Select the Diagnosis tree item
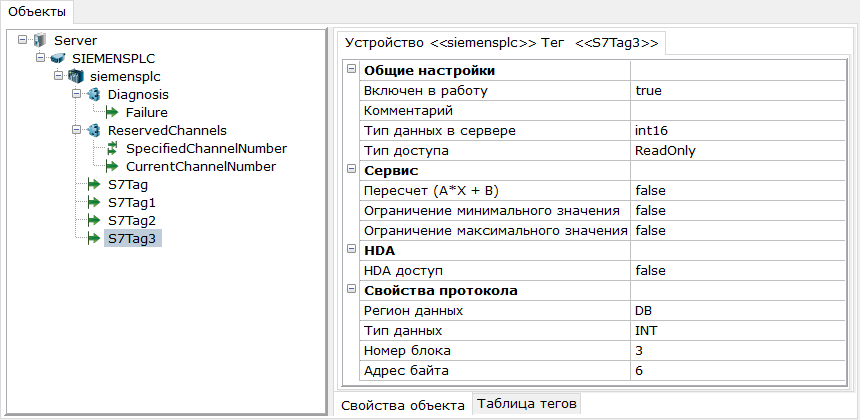Screen dimensions: 860x420 pyautogui.click(x=138, y=94)
